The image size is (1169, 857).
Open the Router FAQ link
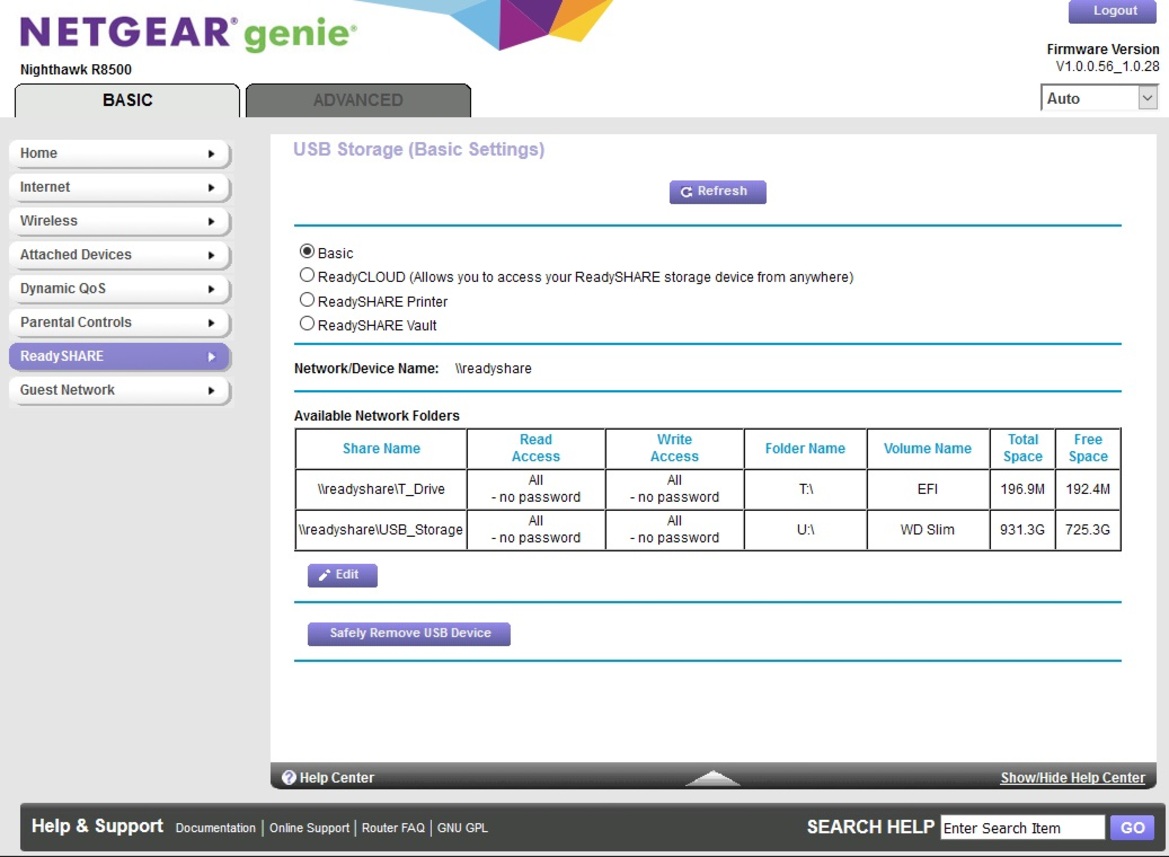point(393,828)
